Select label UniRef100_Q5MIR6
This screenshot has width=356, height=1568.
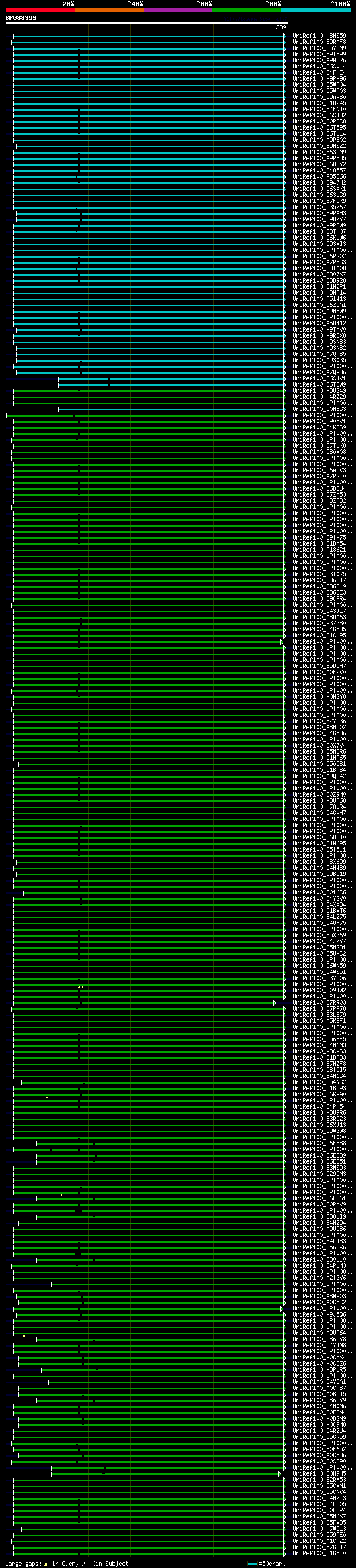coord(319,752)
